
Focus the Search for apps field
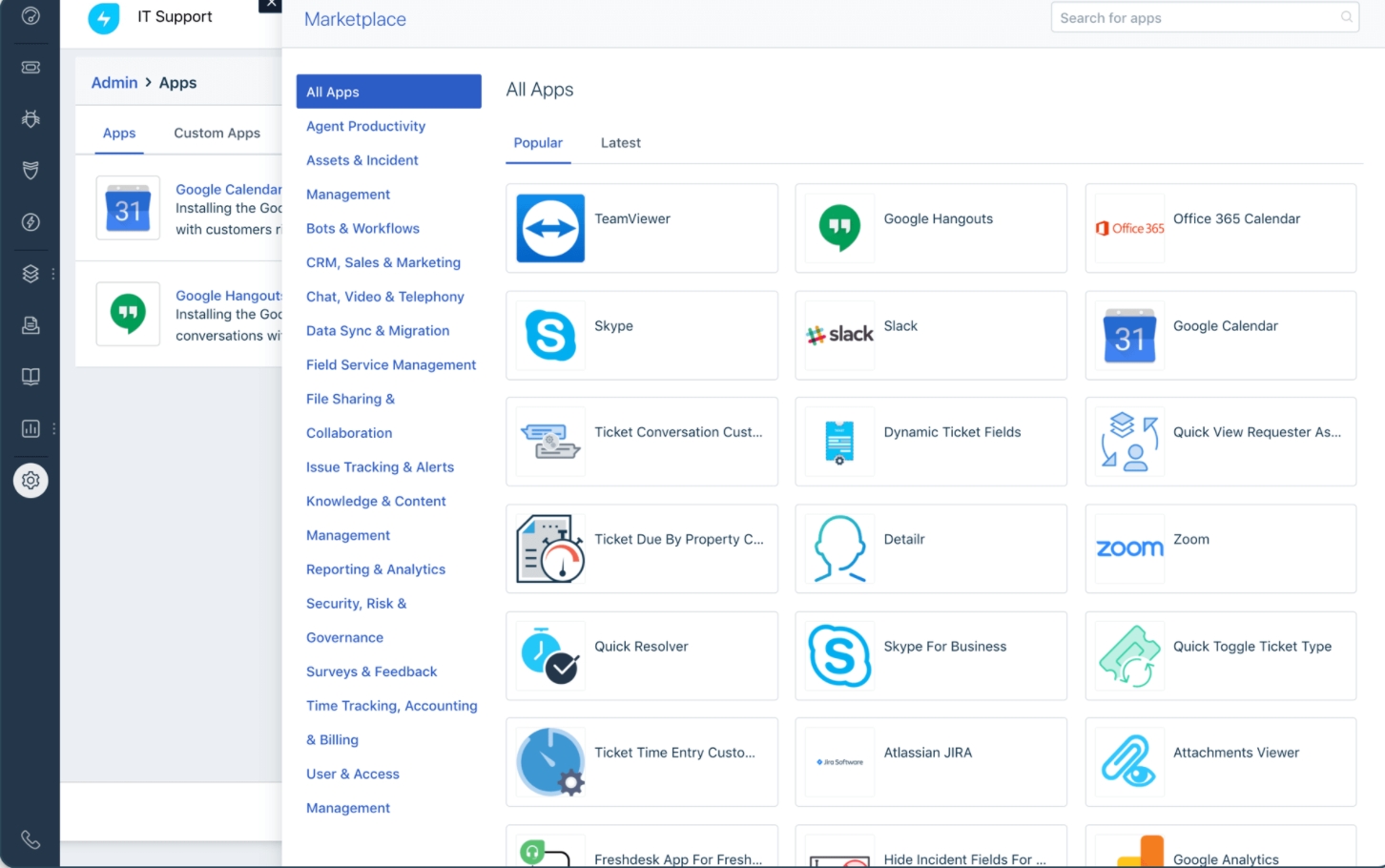tap(1205, 17)
